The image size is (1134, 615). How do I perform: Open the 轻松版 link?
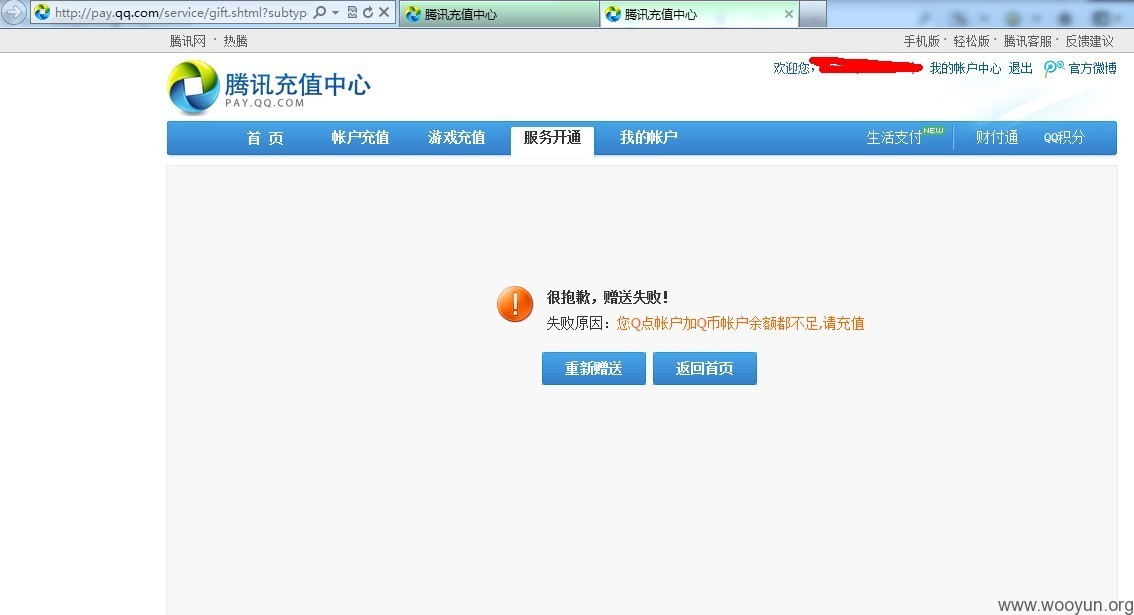pyautogui.click(x=971, y=41)
